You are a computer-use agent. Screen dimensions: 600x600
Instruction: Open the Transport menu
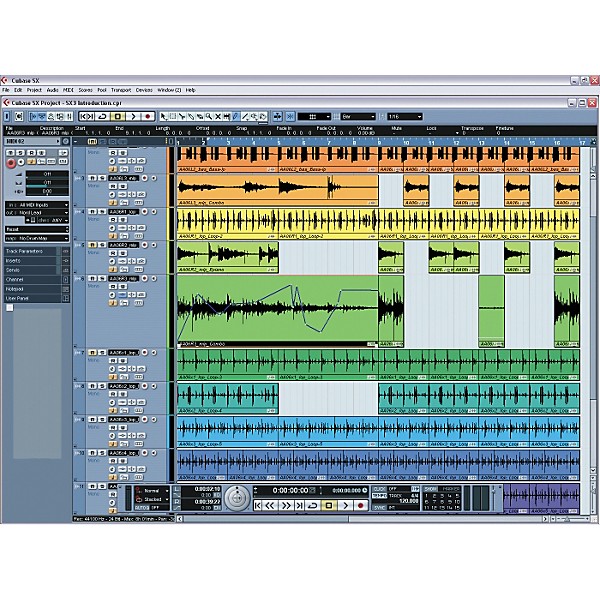(x=121, y=90)
